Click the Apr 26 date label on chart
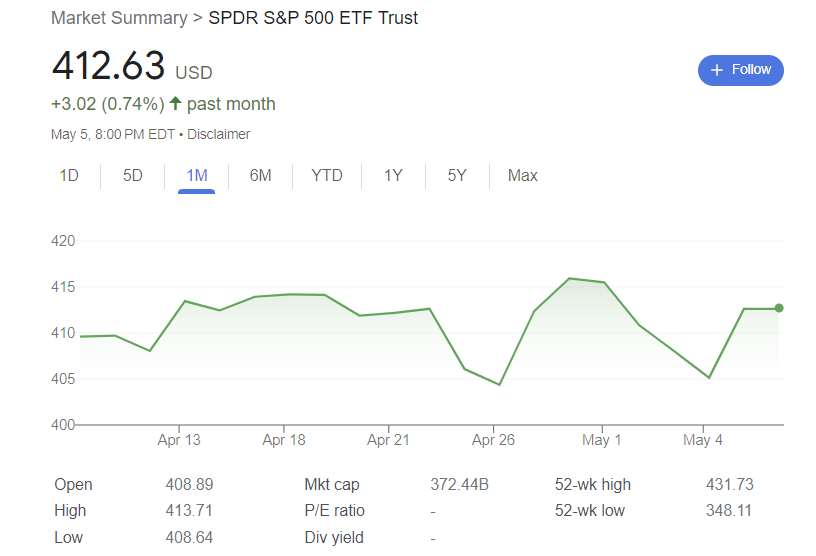816x556 pixels. pos(493,440)
